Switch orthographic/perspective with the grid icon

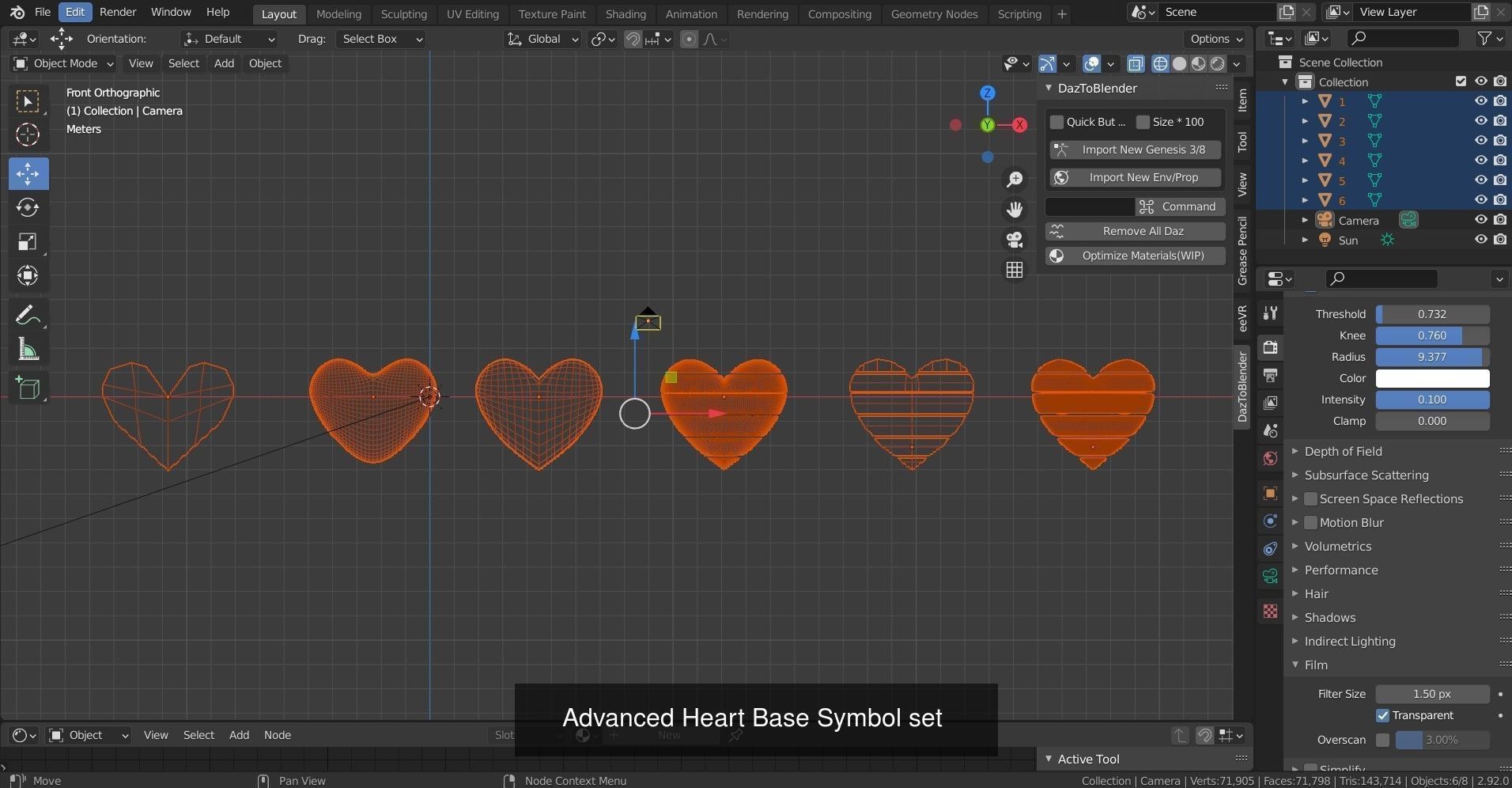point(1015,270)
